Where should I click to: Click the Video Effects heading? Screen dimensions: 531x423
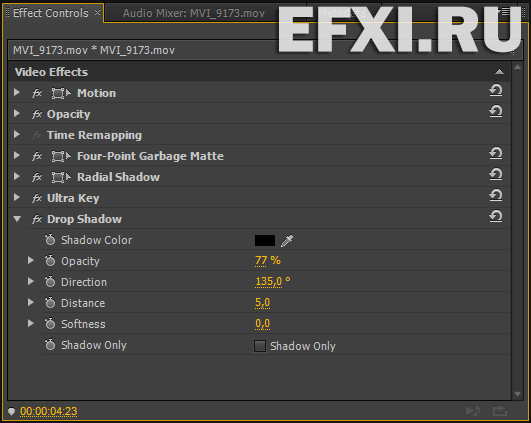tap(51, 72)
